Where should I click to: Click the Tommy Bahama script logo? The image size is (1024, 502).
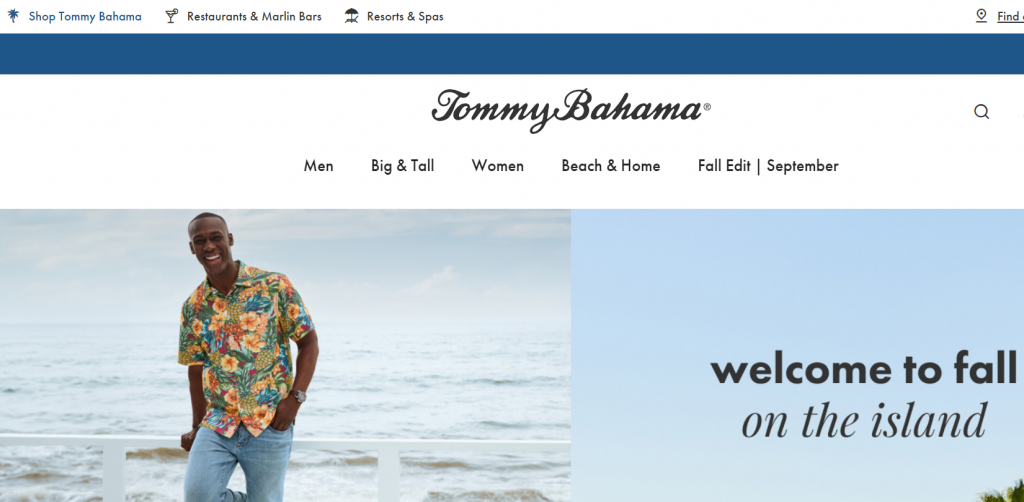tap(571, 110)
